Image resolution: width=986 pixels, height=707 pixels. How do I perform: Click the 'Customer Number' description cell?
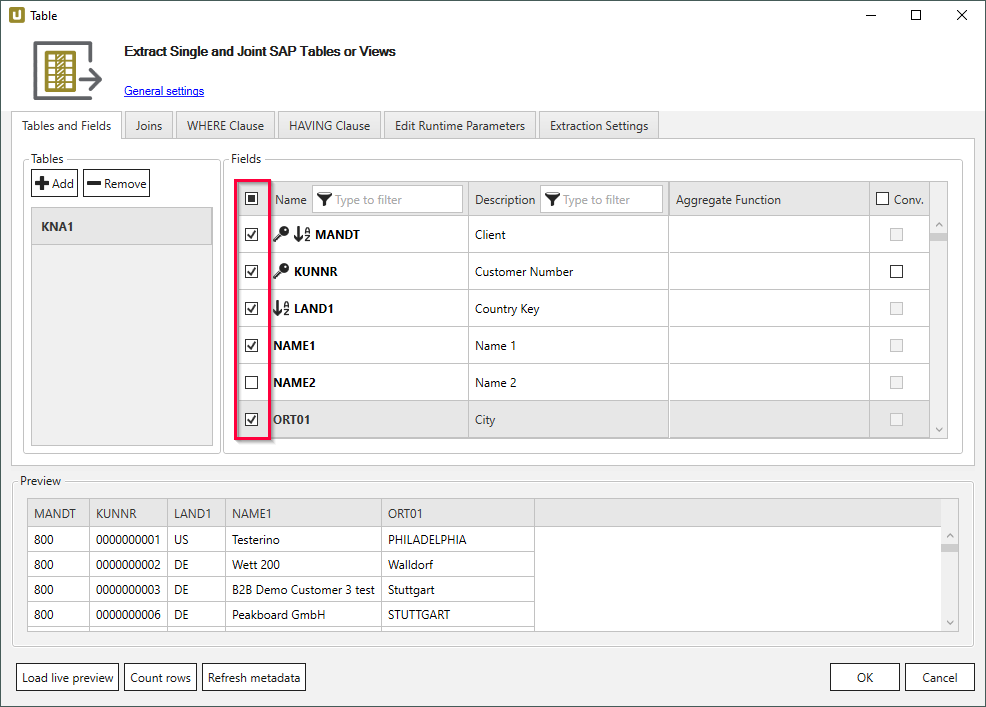coord(568,272)
